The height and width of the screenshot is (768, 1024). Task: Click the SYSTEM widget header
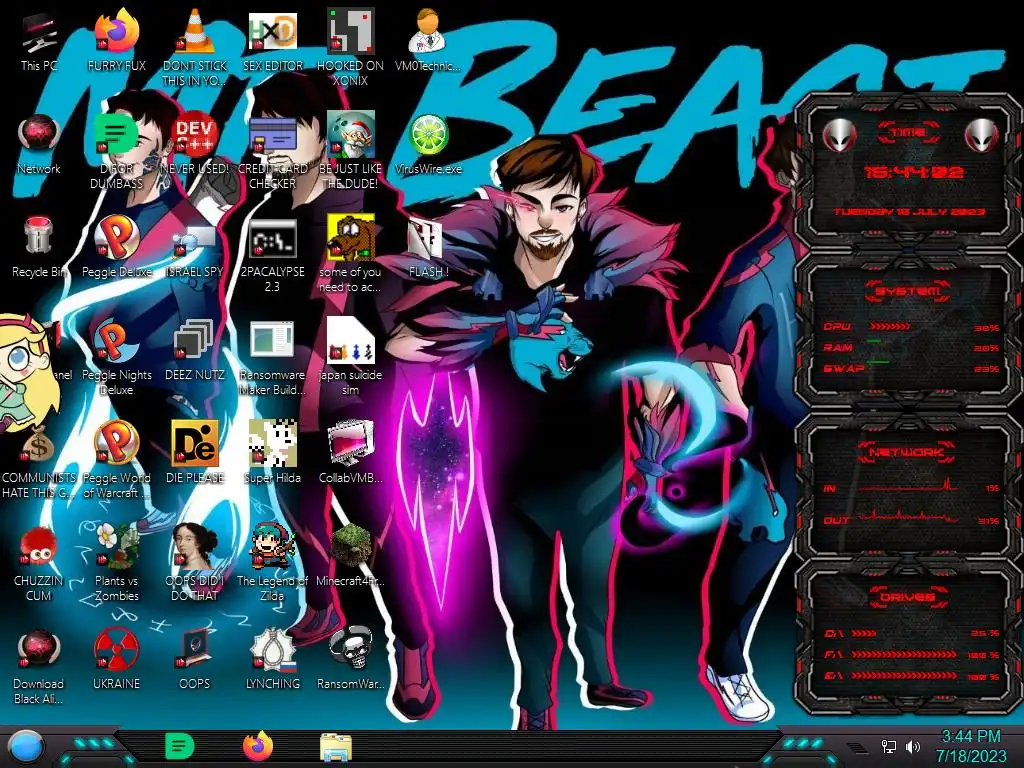coord(908,291)
